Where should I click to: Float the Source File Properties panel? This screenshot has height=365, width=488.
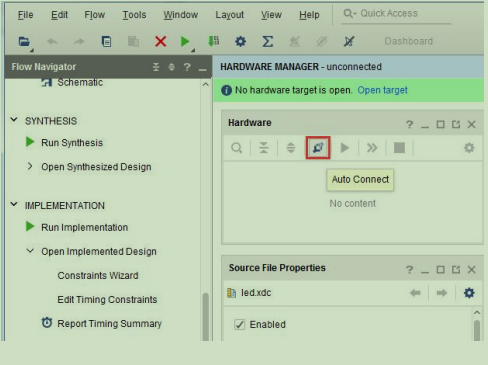click(x=456, y=270)
